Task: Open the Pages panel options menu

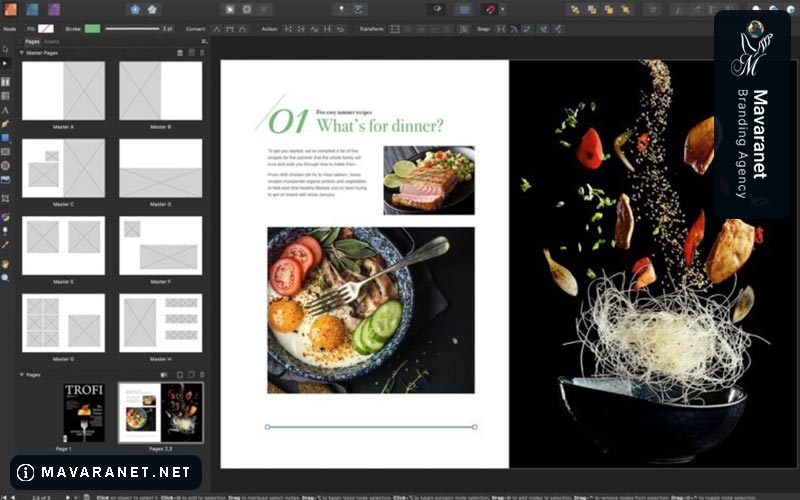Action: 204,41
